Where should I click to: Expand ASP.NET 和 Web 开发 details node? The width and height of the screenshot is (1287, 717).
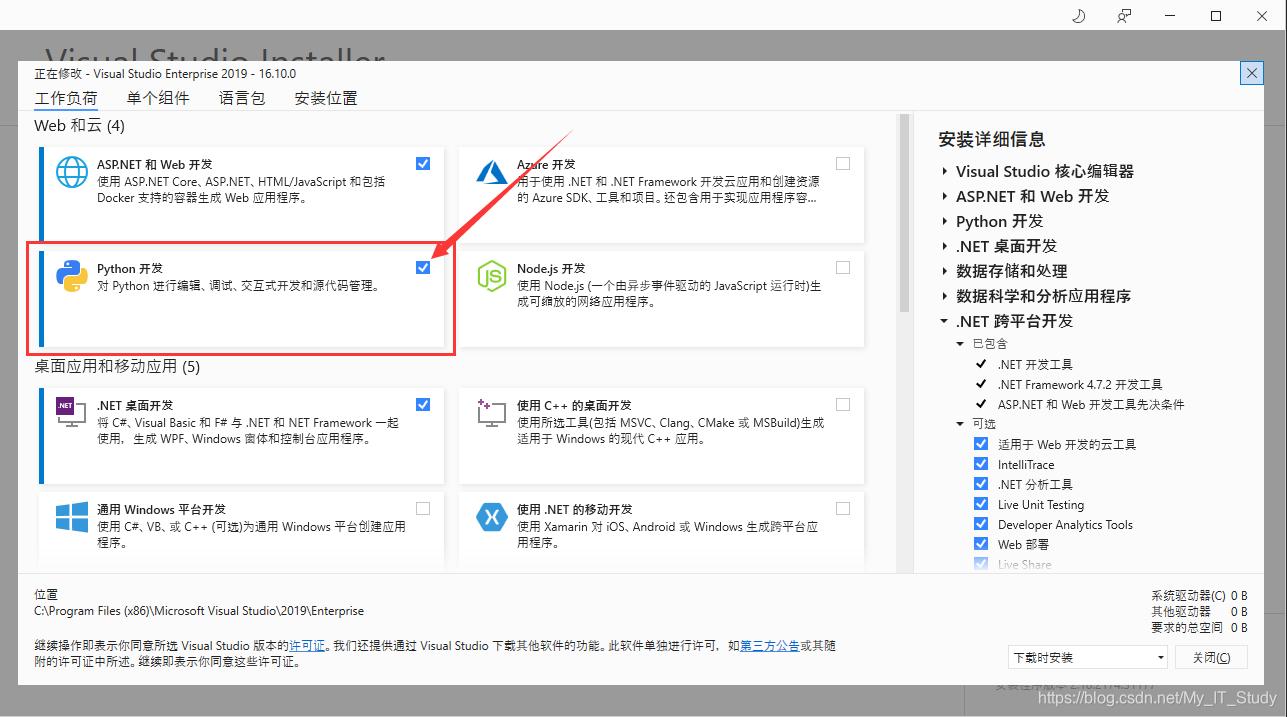tap(945, 196)
